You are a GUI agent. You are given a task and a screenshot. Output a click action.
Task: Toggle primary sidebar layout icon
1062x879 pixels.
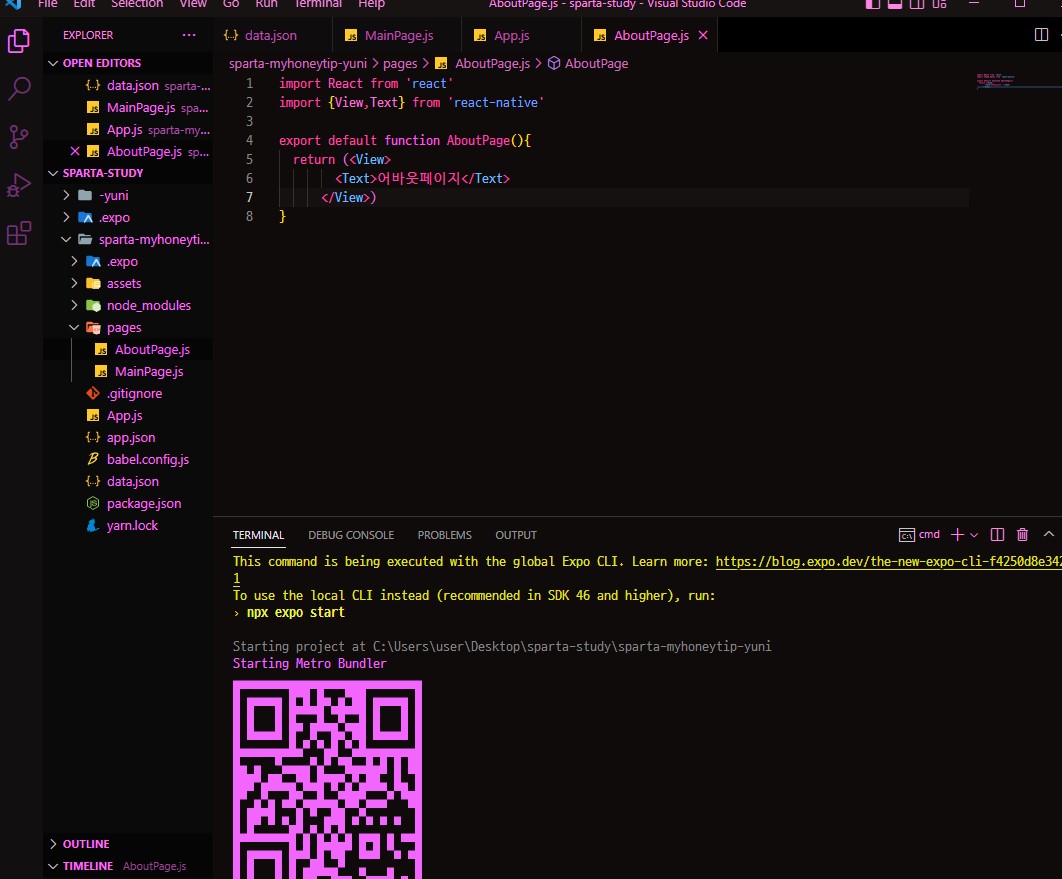pyautogui.click(x=873, y=4)
